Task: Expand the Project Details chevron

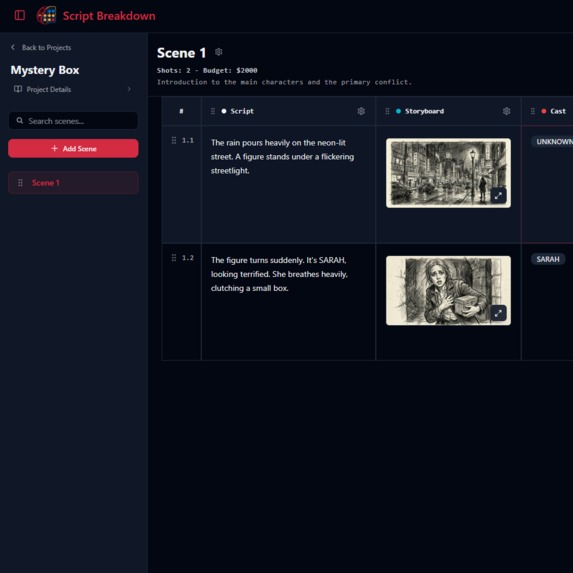Action: tap(129, 89)
